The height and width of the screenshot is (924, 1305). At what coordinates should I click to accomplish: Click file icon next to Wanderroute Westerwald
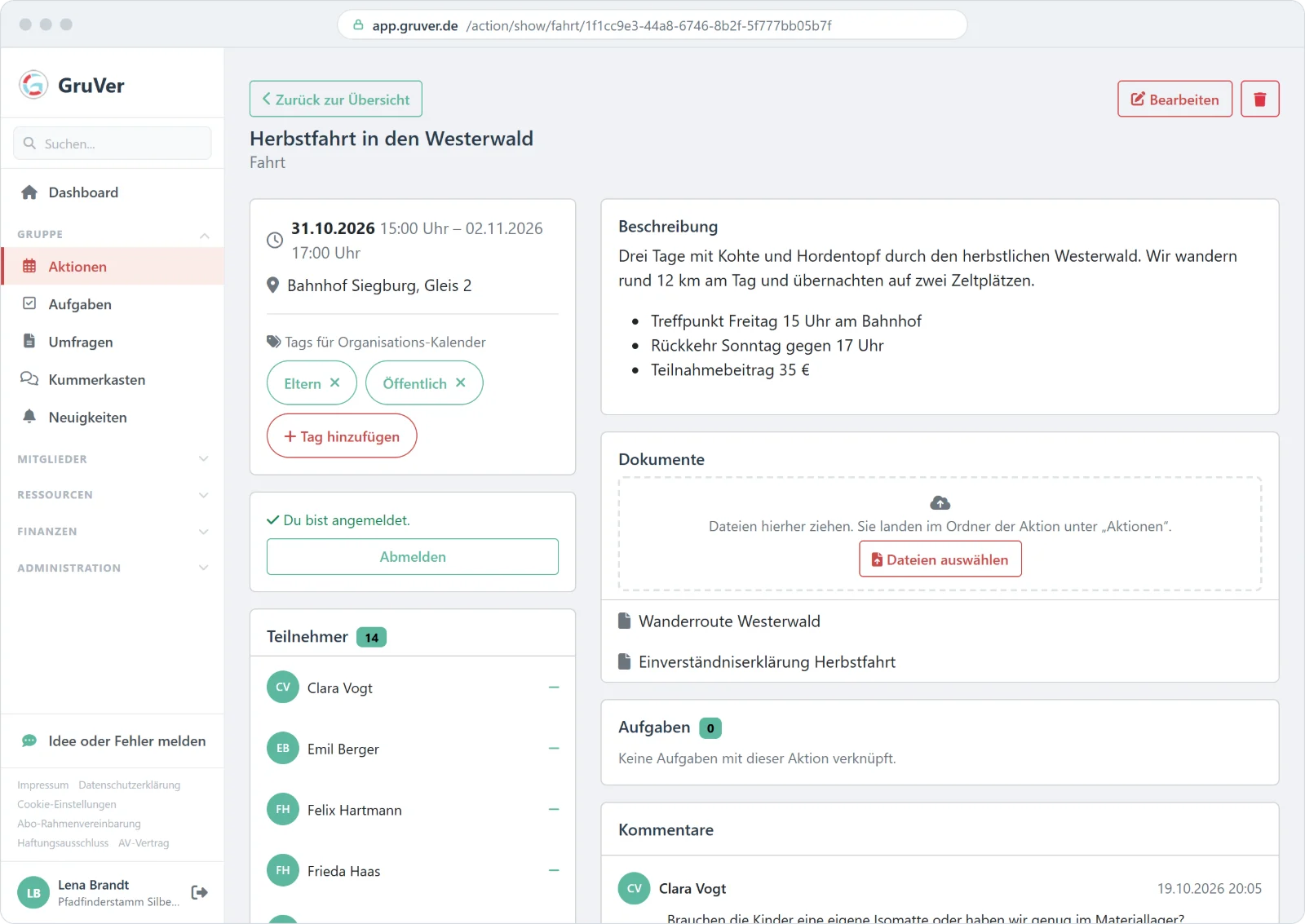[625, 621]
